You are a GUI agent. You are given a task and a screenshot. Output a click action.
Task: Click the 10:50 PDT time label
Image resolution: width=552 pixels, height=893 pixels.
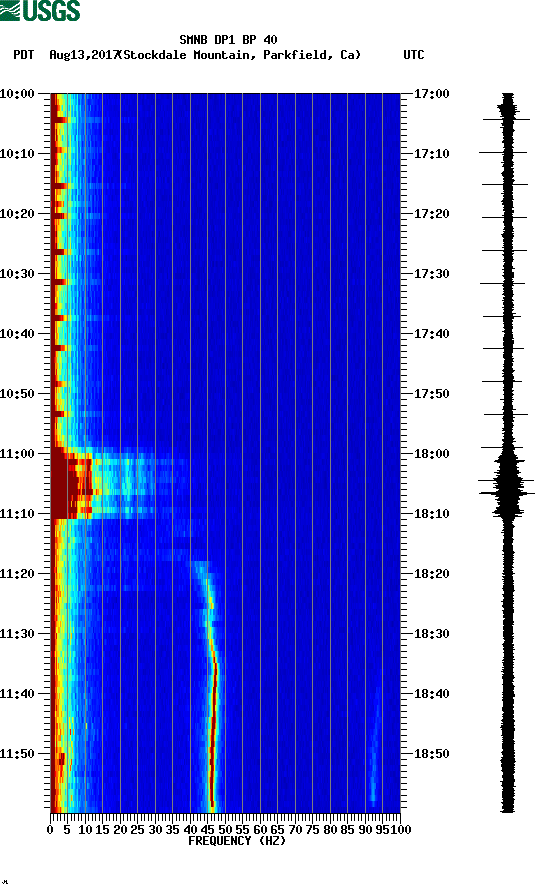(x=17, y=394)
